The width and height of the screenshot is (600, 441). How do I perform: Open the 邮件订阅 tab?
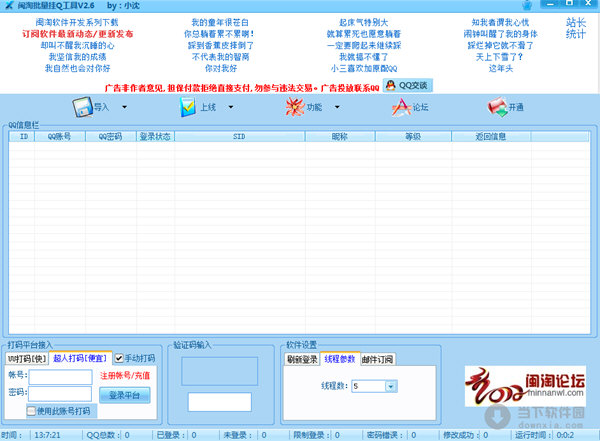(377, 359)
